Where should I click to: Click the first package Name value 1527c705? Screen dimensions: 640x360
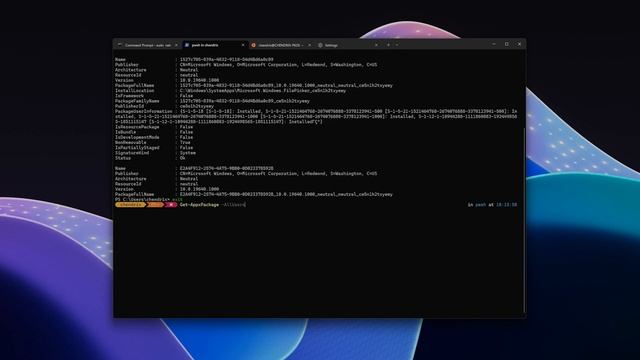click(x=227, y=60)
